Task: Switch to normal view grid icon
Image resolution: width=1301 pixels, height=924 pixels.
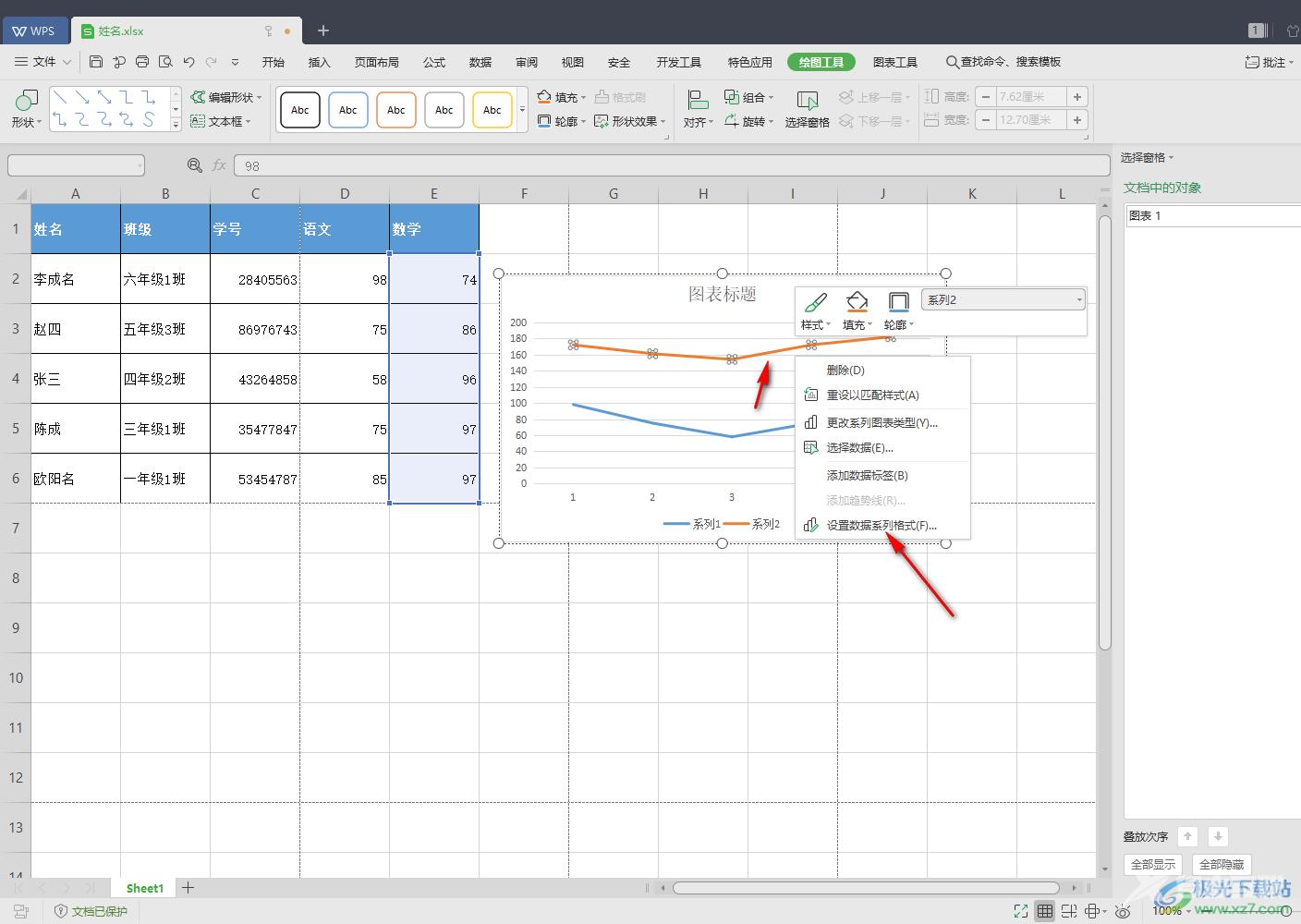Action: pyautogui.click(x=1045, y=911)
